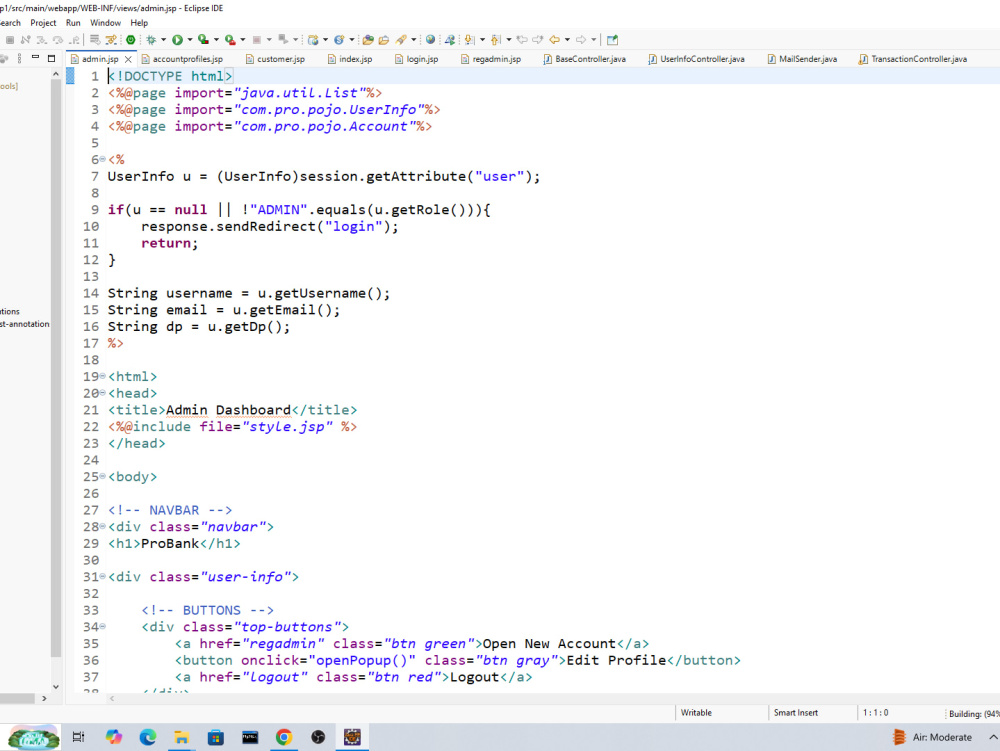The height and width of the screenshot is (751, 1000).
Task: Click the Toggle Mark Occurrences icon
Action: [111, 40]
